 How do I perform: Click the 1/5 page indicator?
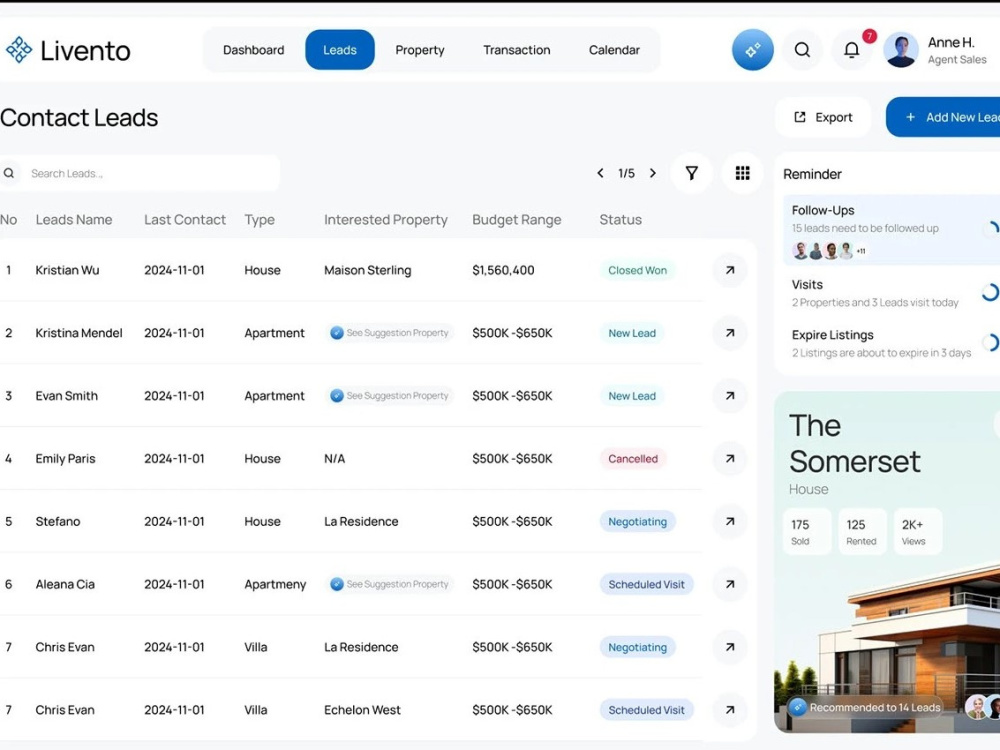coord(626,173)
